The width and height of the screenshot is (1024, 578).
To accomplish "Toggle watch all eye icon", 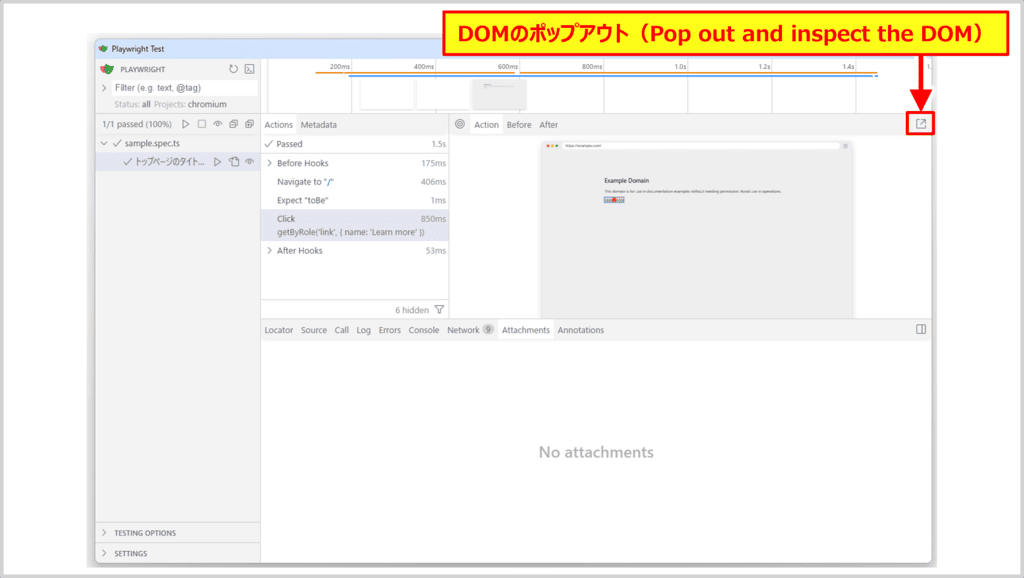I will [217, 125].
